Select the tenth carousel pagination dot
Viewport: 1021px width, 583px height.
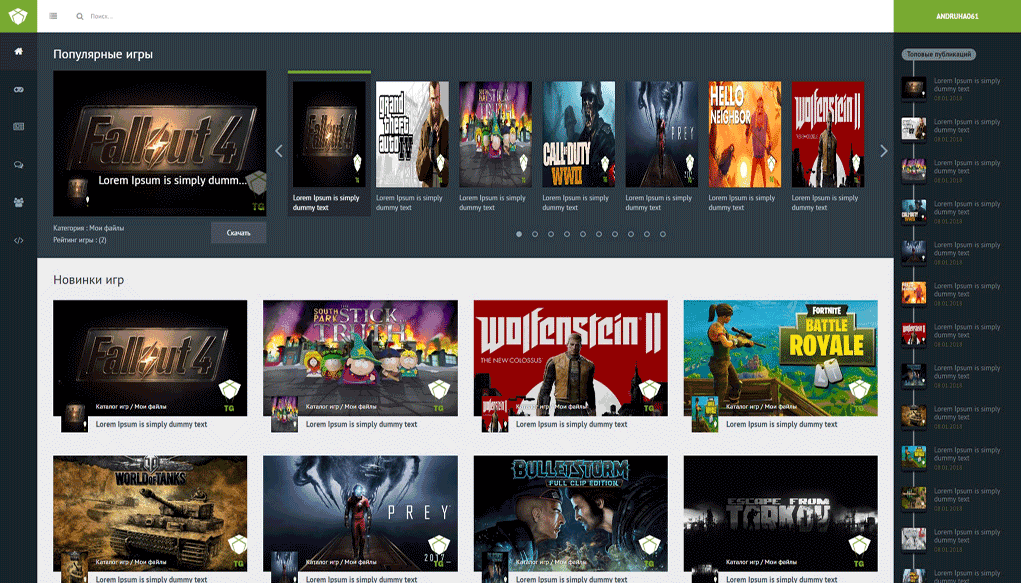[x=663, y=234]
